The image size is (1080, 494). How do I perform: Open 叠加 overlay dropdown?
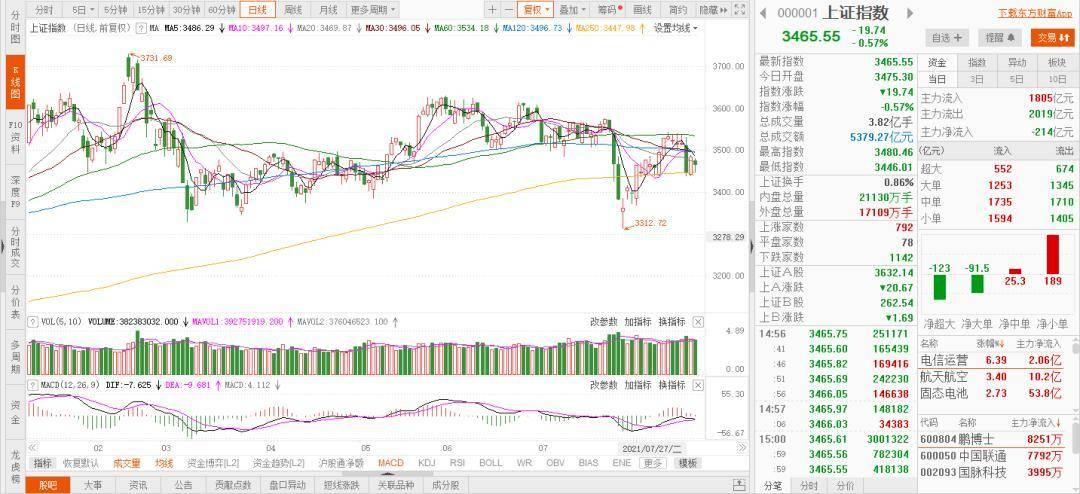tap(572, 10)
